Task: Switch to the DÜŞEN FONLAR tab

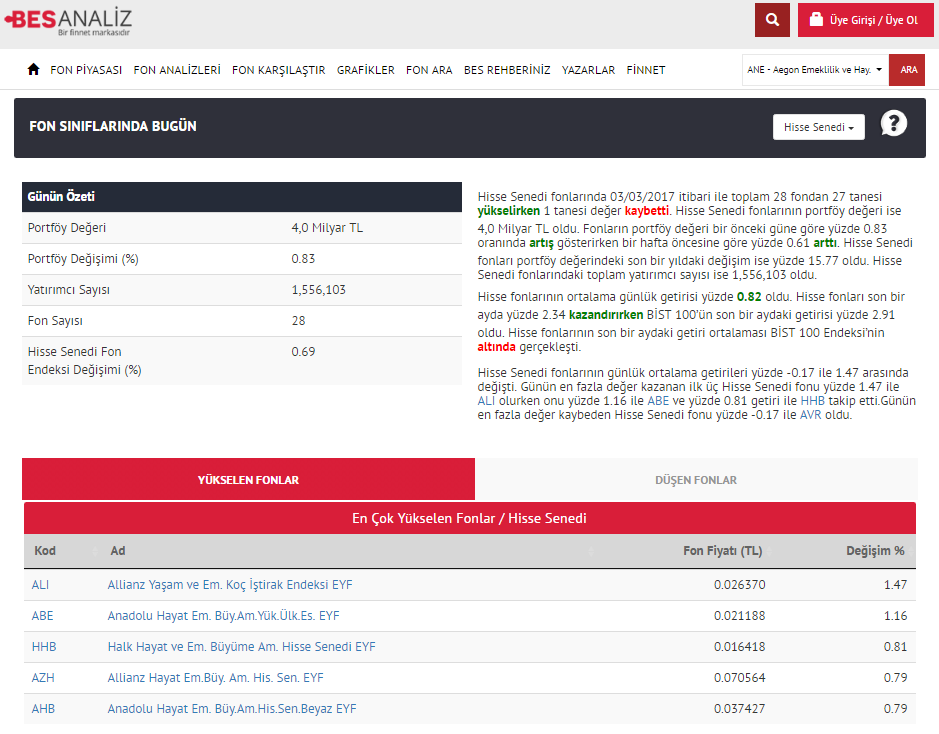Action: [x=696, y=480]
